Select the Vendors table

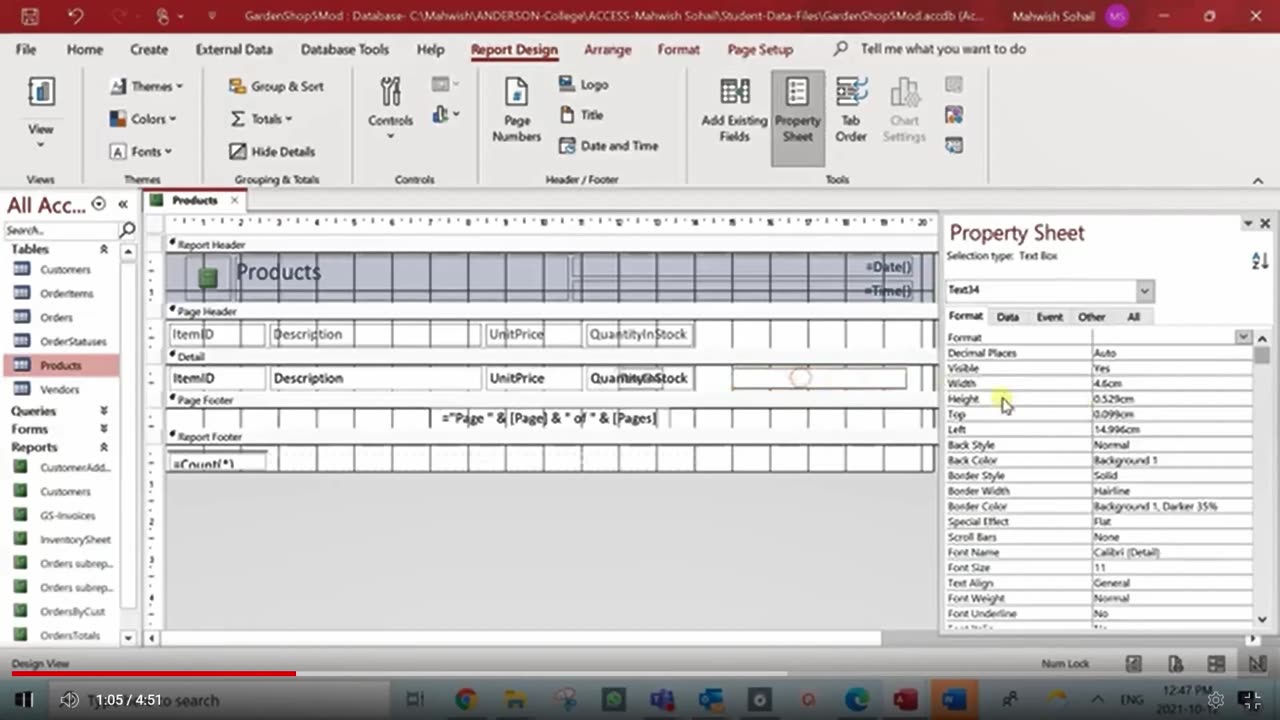click(x=62, y=390)
